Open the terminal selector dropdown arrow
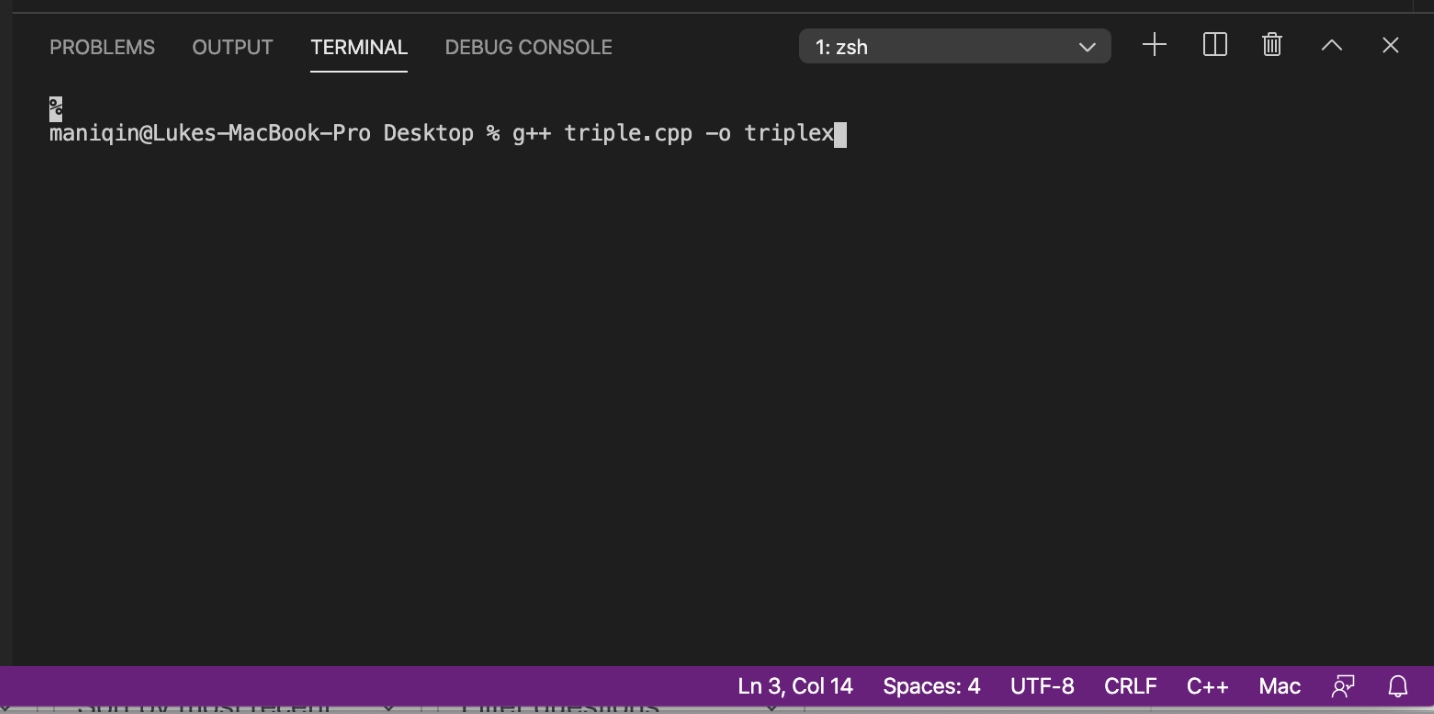The width and height of the screenshot is (1434, 714). (x=1087, y=46)
